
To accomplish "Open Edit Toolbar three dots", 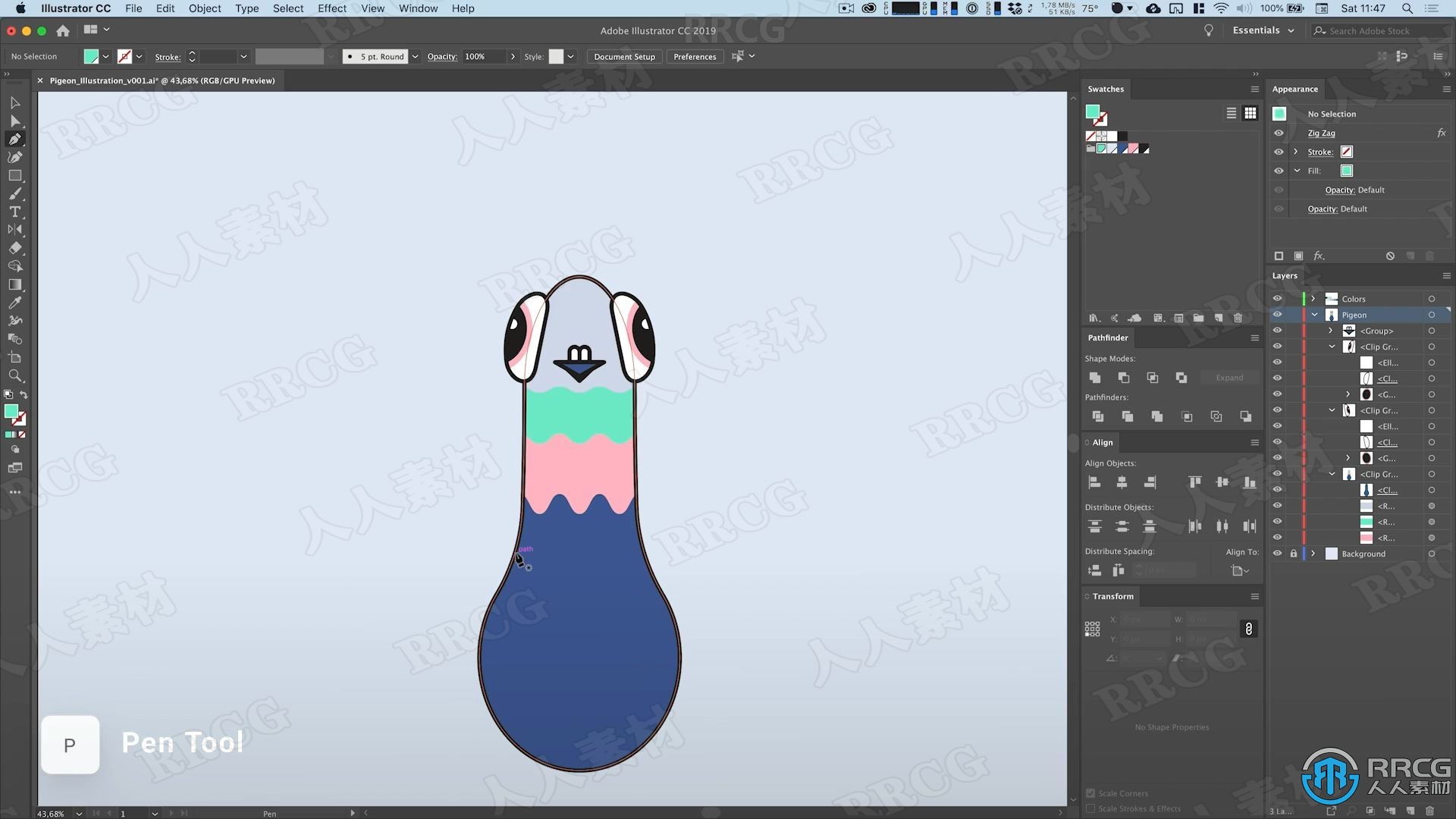I will click(x=14, y=492).
